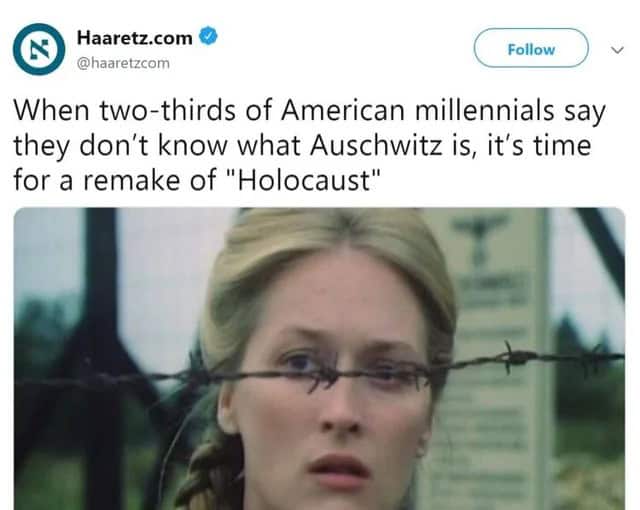640x510 pixels.
Task: Click the quoted "Holocaust" title in tweet
Action: click(306, 180)
